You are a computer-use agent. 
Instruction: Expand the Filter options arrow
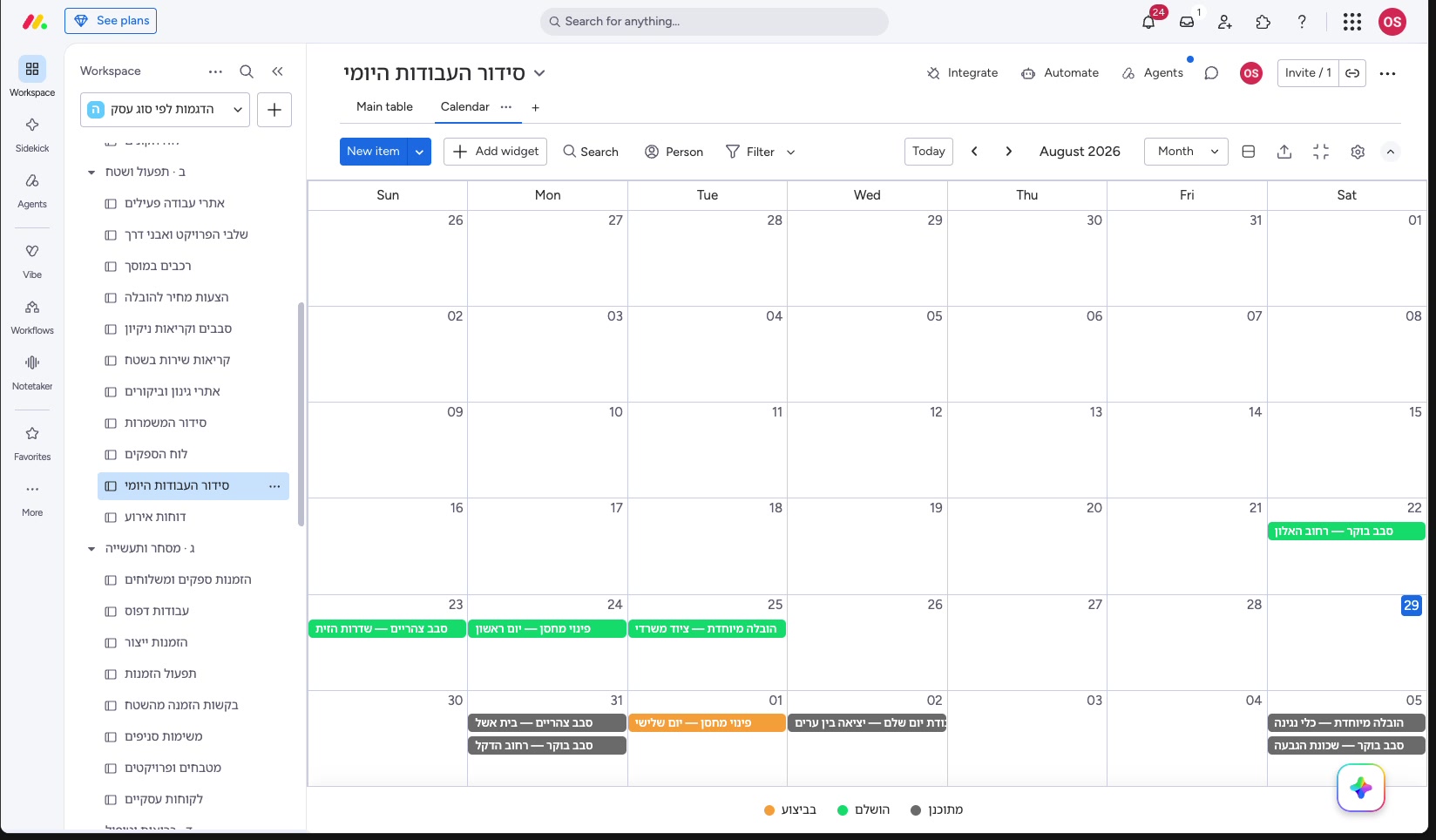coord(791,152)
